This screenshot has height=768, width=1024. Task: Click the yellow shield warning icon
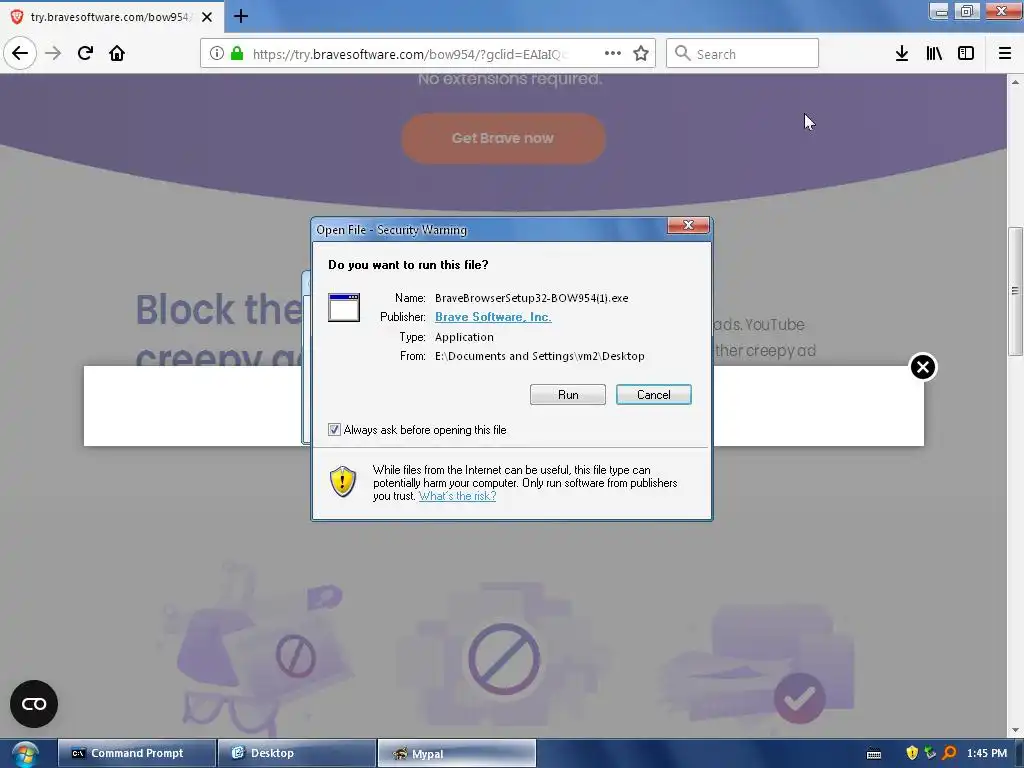(x=343, y=482)
